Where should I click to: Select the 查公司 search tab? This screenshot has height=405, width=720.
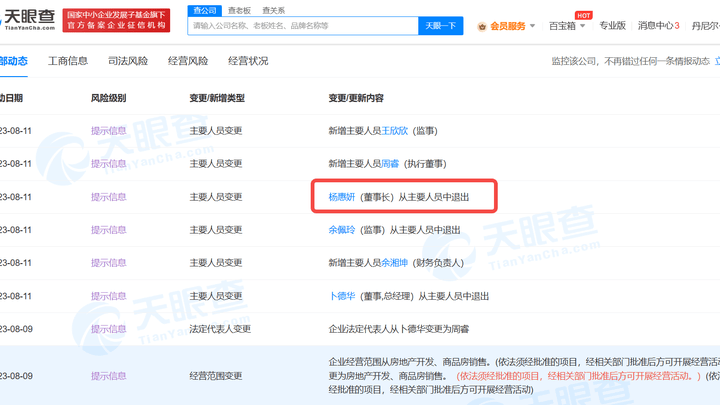point(204,11)
